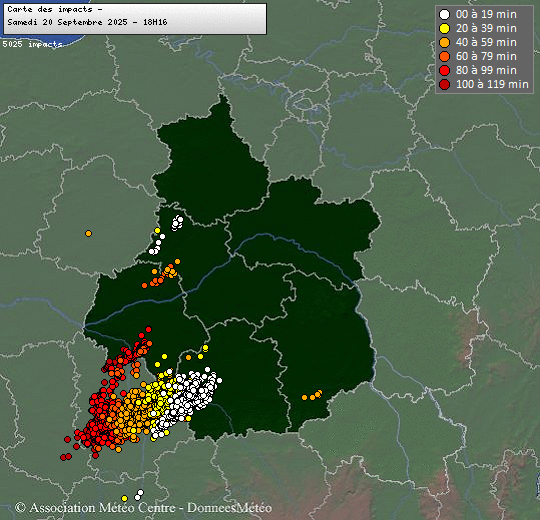The image size is (540, 520).
Task: Click the two dark red dots at the far southwest
Action: coord(66,457)
